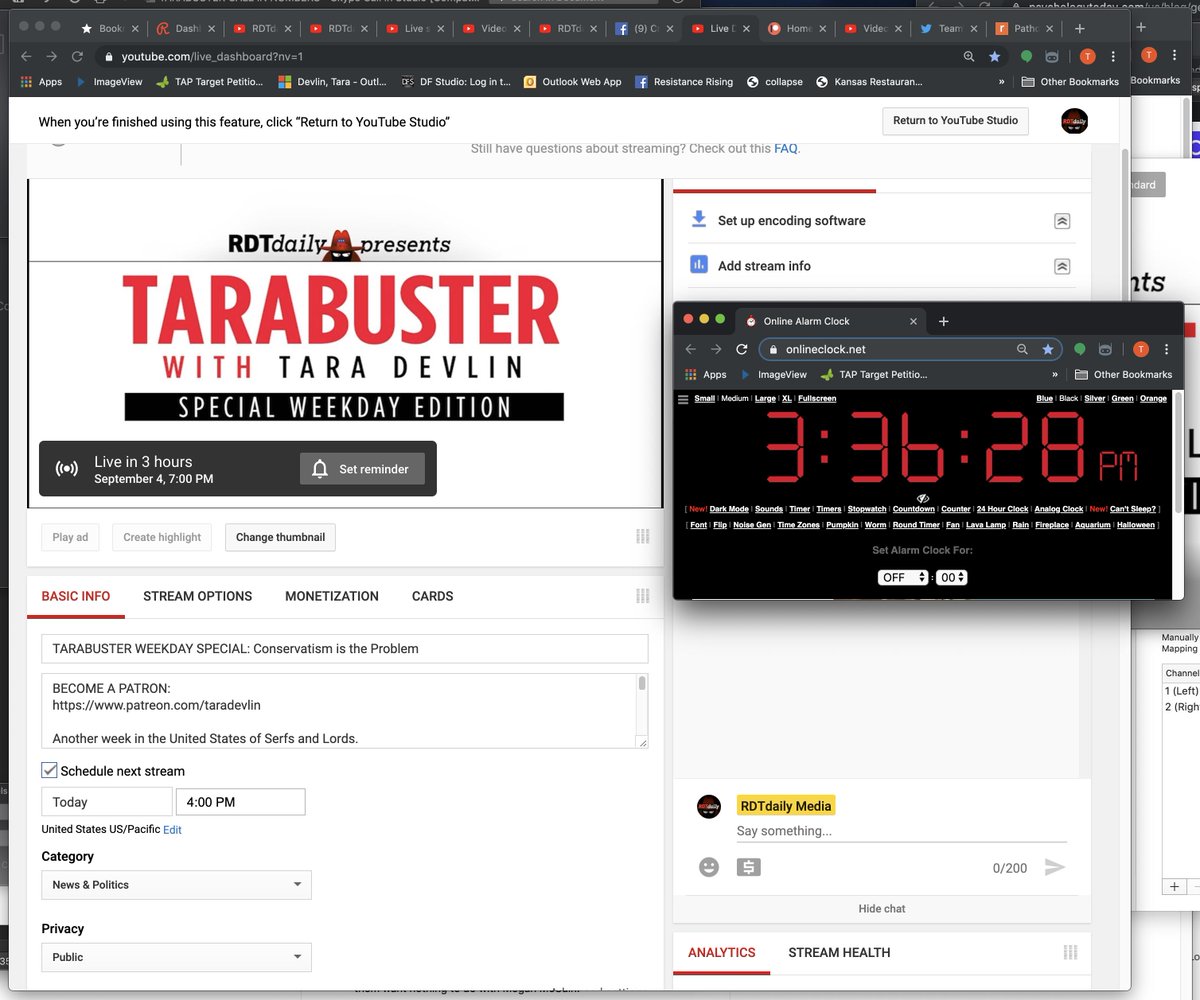The width and height of the screenshot is (1200, 1000).
Task: Expand hidden bookmarks chevron in alarm clock window
Action: (1054, 375)
